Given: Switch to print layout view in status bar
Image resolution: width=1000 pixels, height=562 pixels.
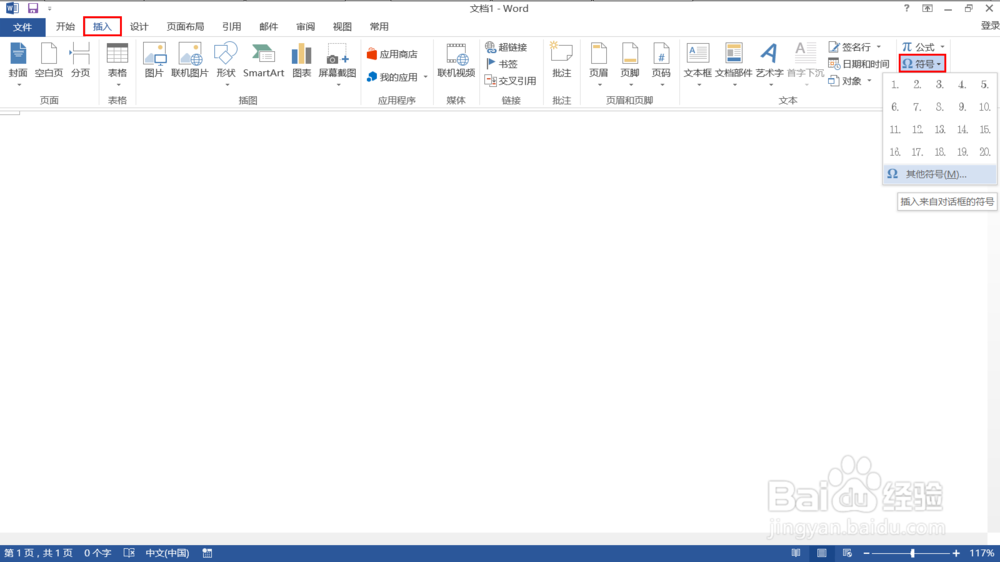Looking at the screenshot, I should click(821, 553).
